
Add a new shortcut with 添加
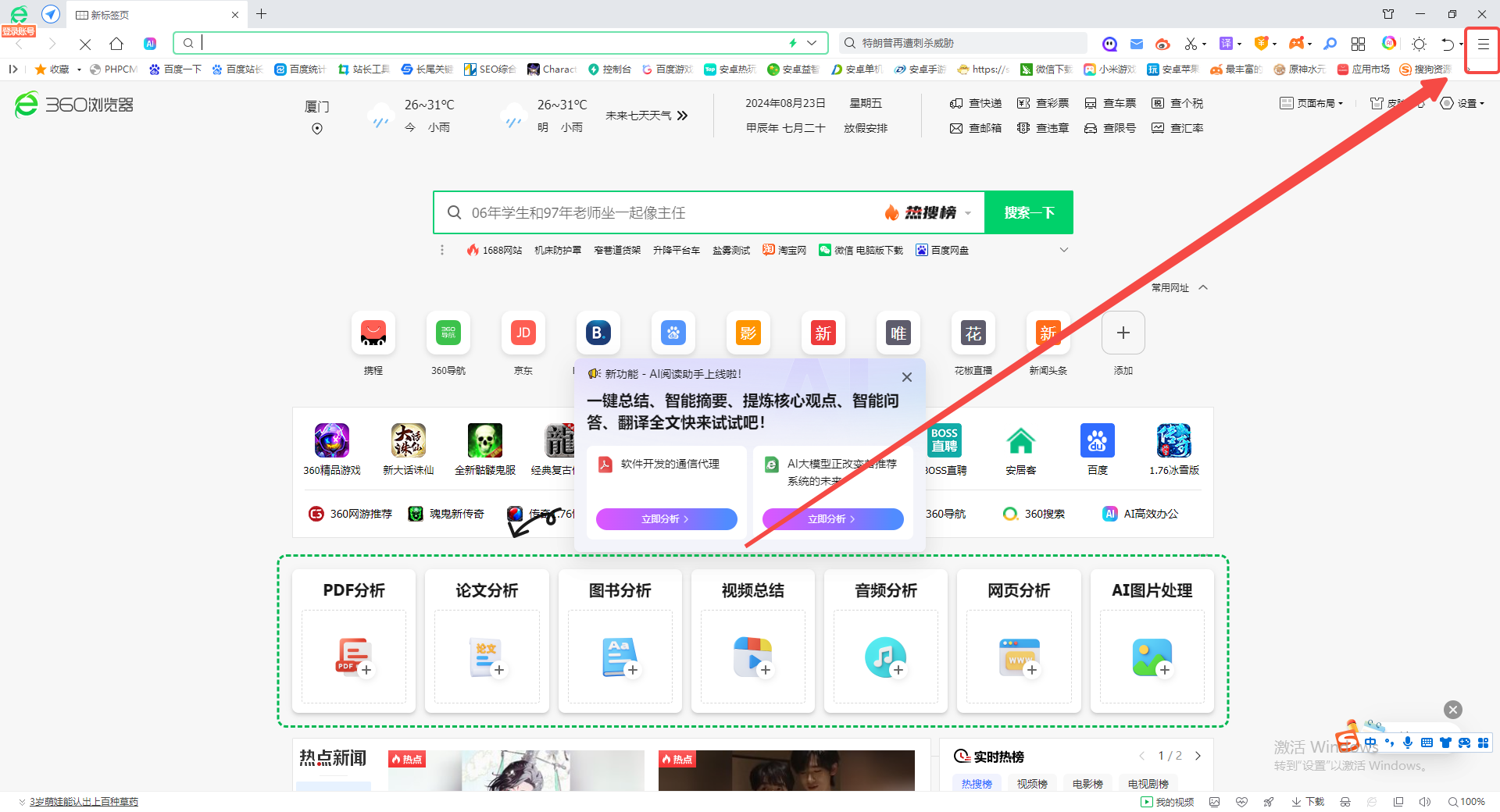point(1123,333)
